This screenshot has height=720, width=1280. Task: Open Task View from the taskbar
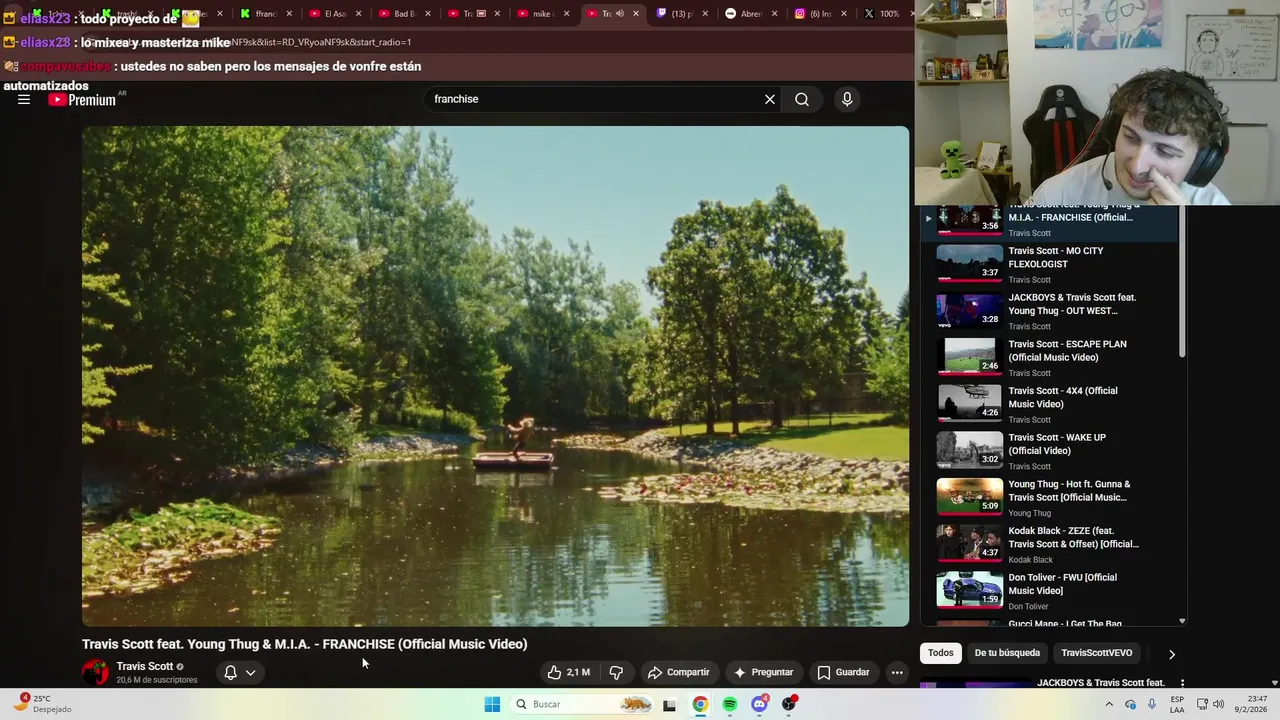click(x=669, y=705)
